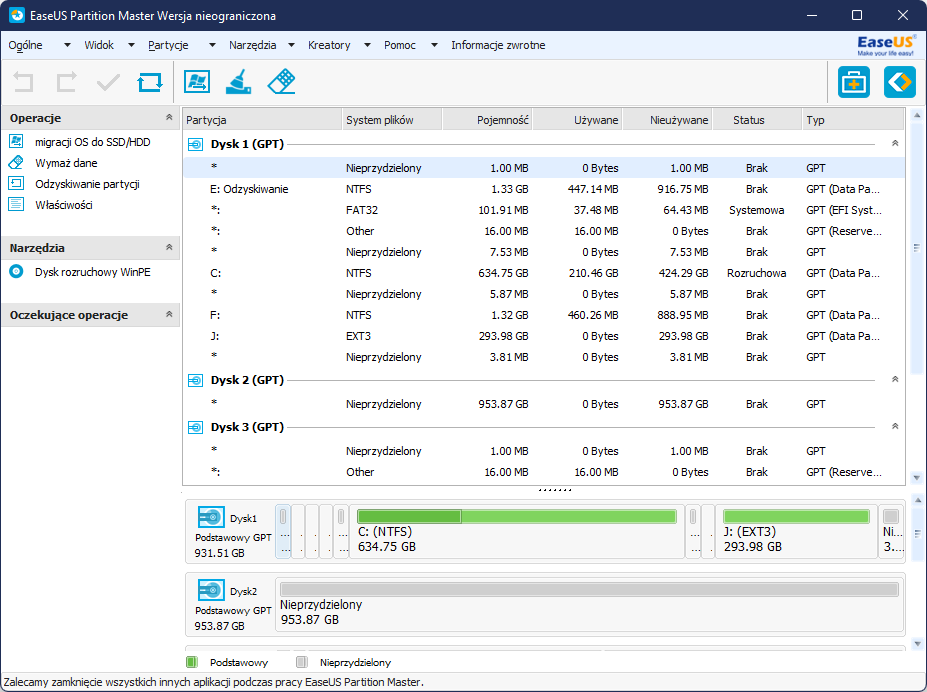
Task: Click the Właściwości link
Action: [64, 205]
